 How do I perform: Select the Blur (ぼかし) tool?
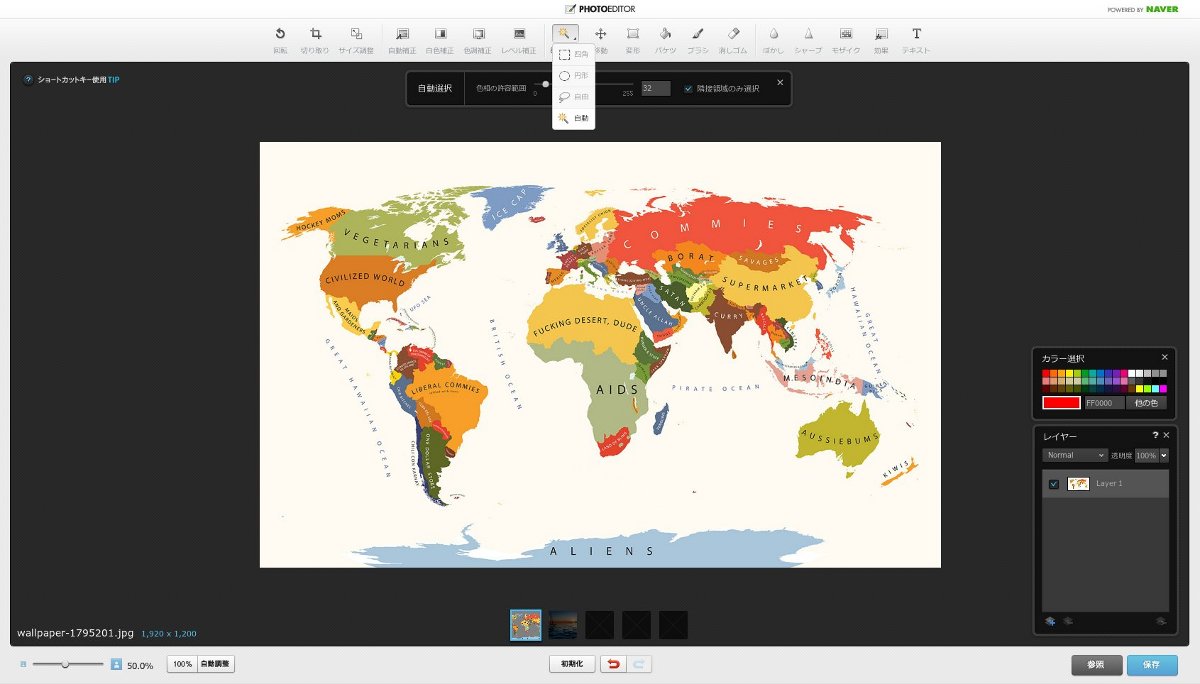click(773, 39)
